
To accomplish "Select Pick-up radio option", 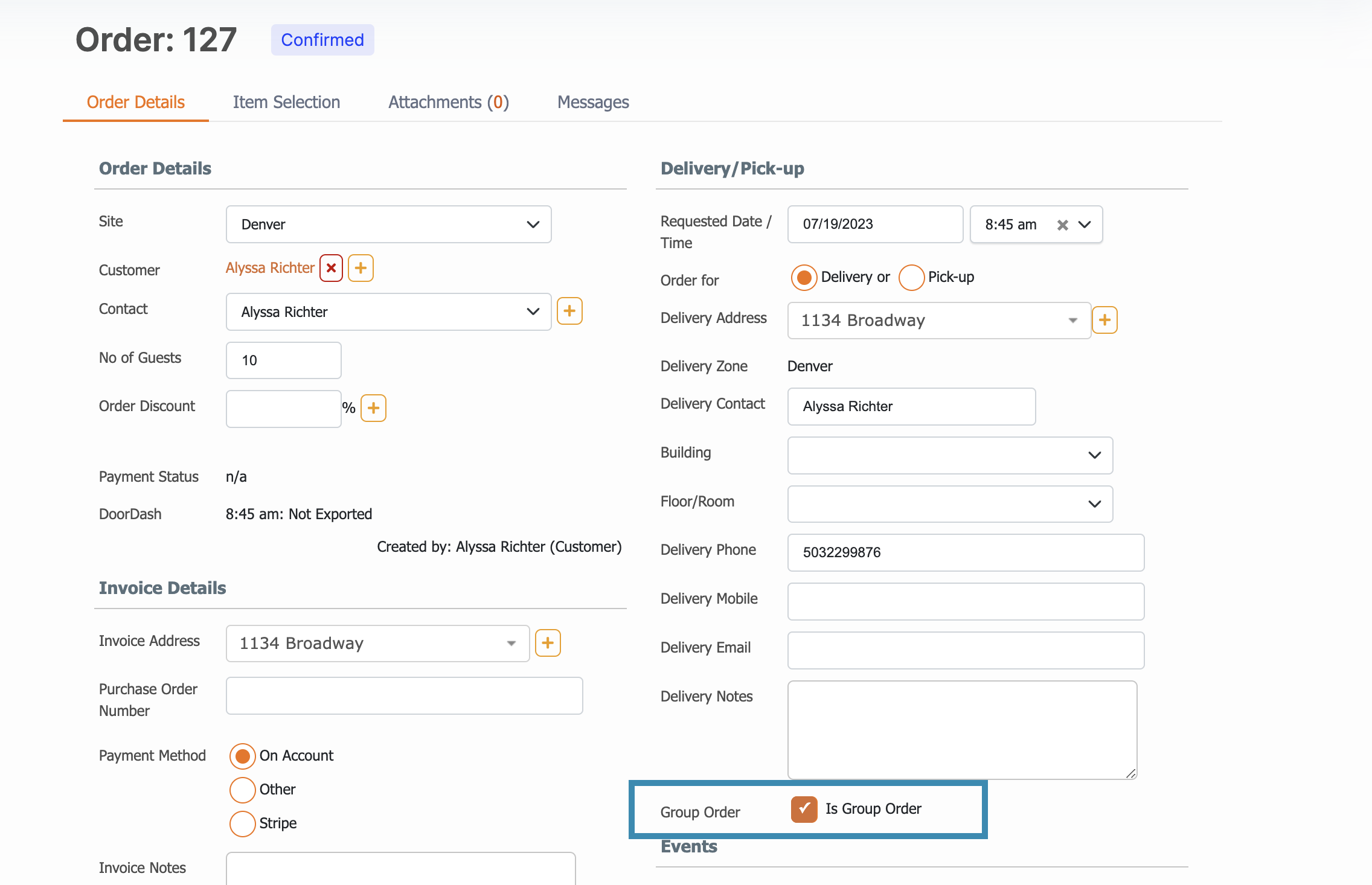I will 911,278.
